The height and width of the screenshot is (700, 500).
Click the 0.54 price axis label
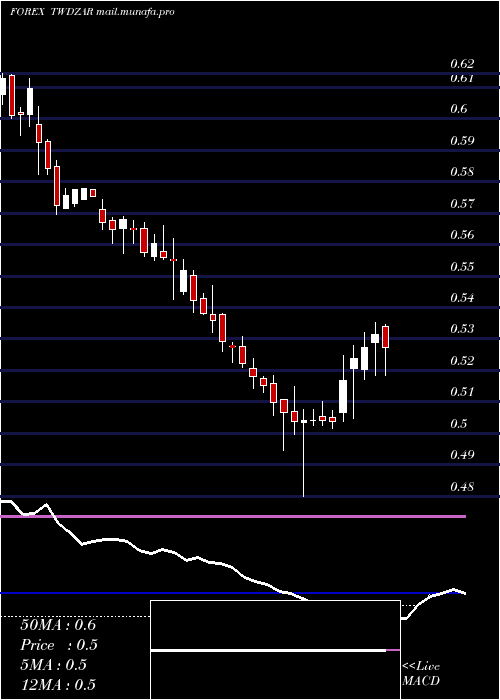pyautogui.click(x=462, y=298)
